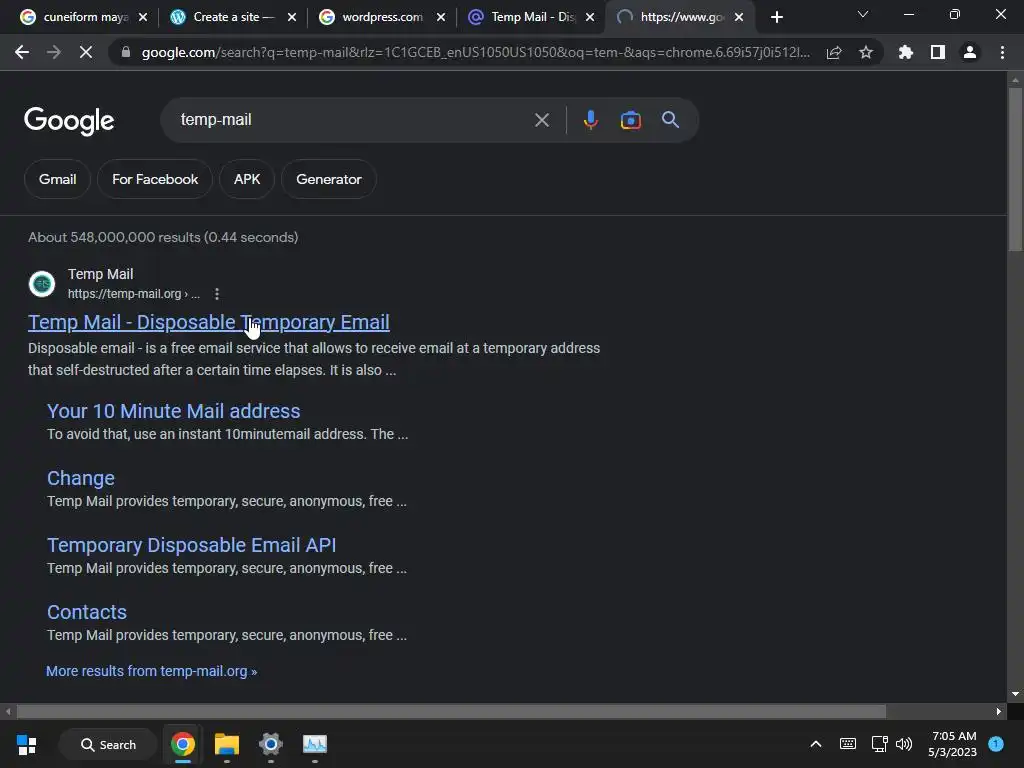Open Temp Mail result favicon
The width and height of the screenshot is (1024, 768).
[42, 283]
